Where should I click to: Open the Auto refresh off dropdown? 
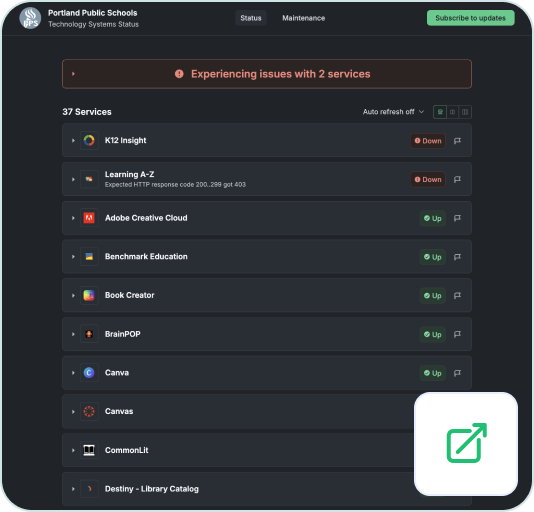393,112
